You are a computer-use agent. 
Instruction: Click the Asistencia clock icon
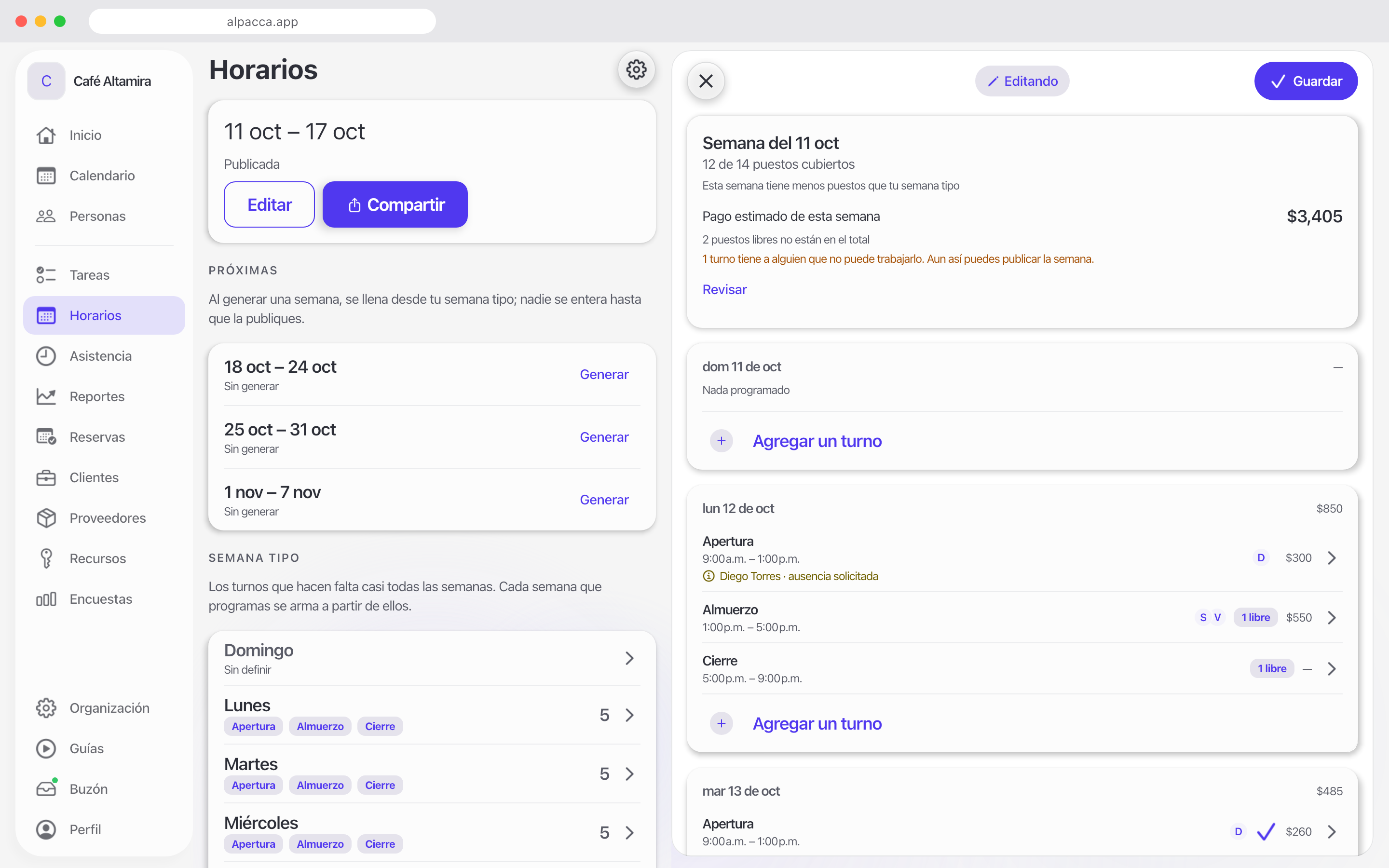coord(46,356)
